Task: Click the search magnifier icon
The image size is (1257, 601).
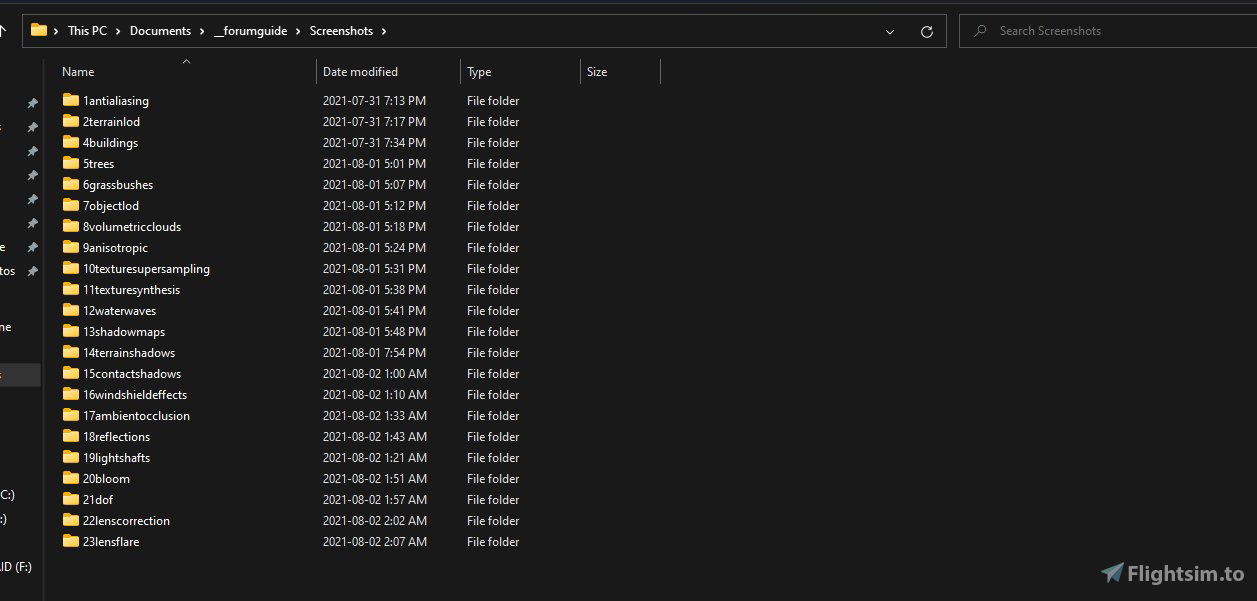Action: [x=980, y=31]
